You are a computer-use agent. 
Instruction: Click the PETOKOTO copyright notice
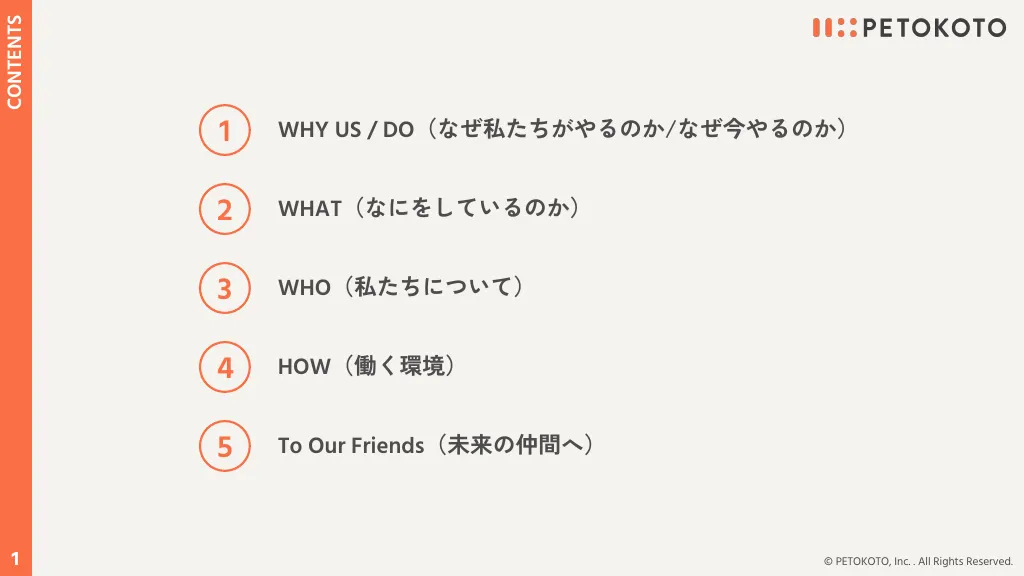(918, 561)
